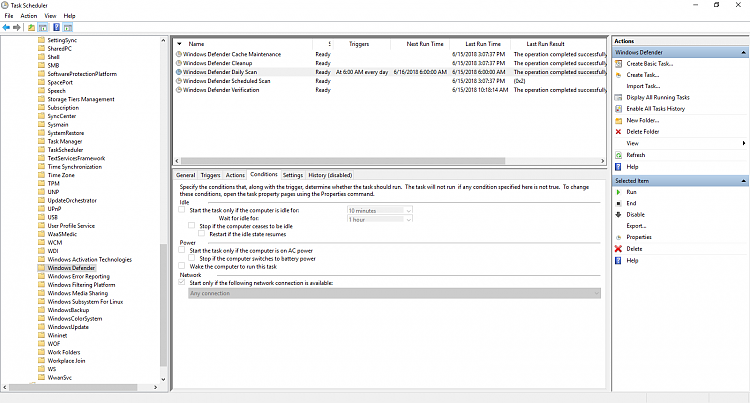Click the Windows Defender Verification clock icon
Viewport: 750px width, 403px height.
click(179, 90)
